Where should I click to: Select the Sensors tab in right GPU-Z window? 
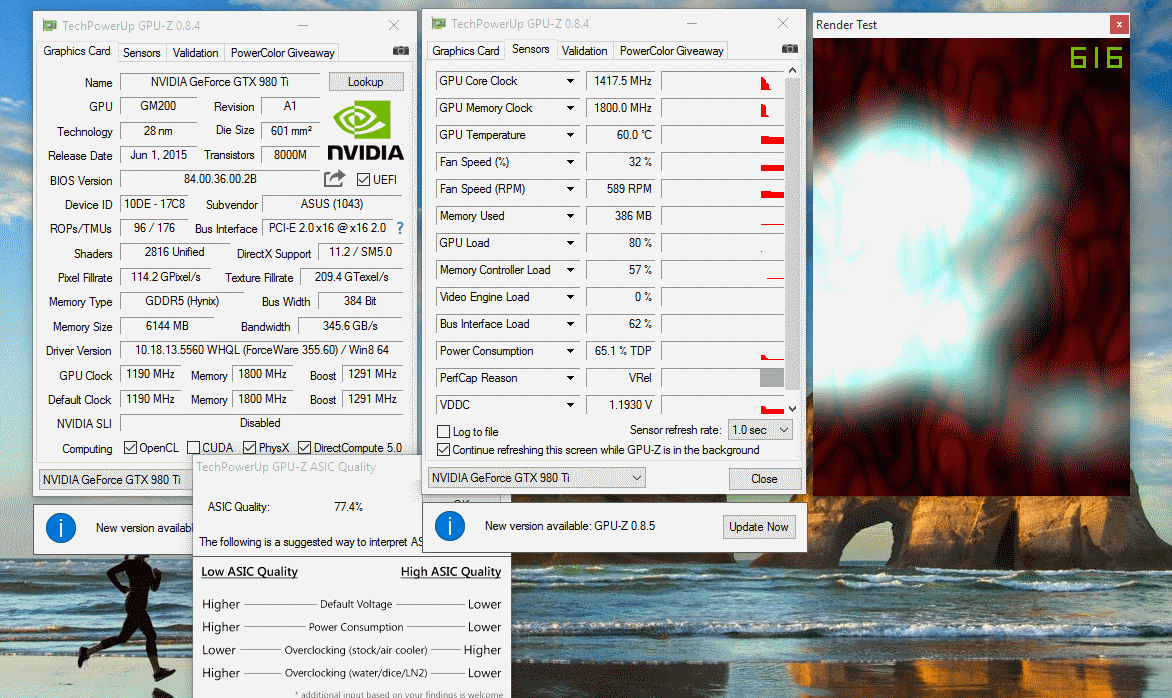pyautogui.click(x=531, y=49)
